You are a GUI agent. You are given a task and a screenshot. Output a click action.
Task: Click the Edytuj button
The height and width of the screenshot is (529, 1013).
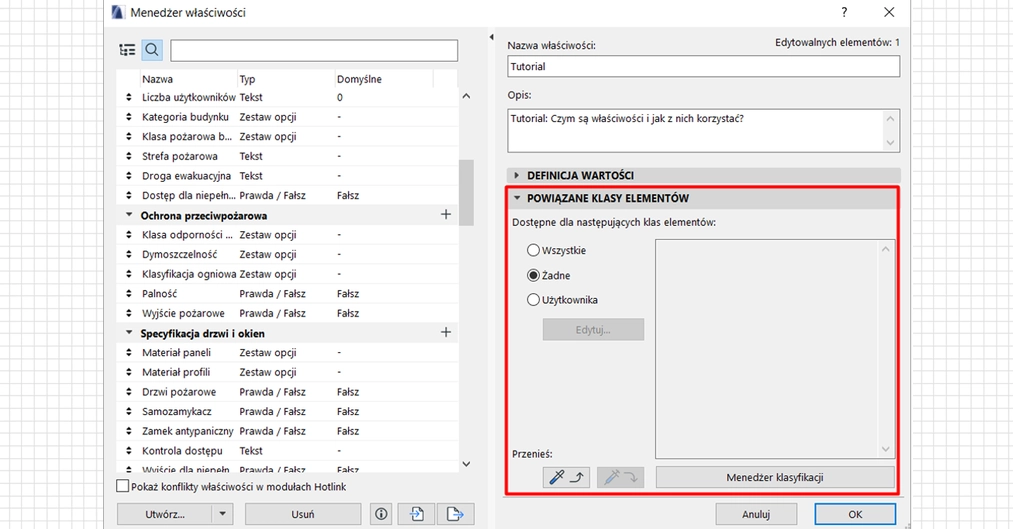click(x=593, y=329)
